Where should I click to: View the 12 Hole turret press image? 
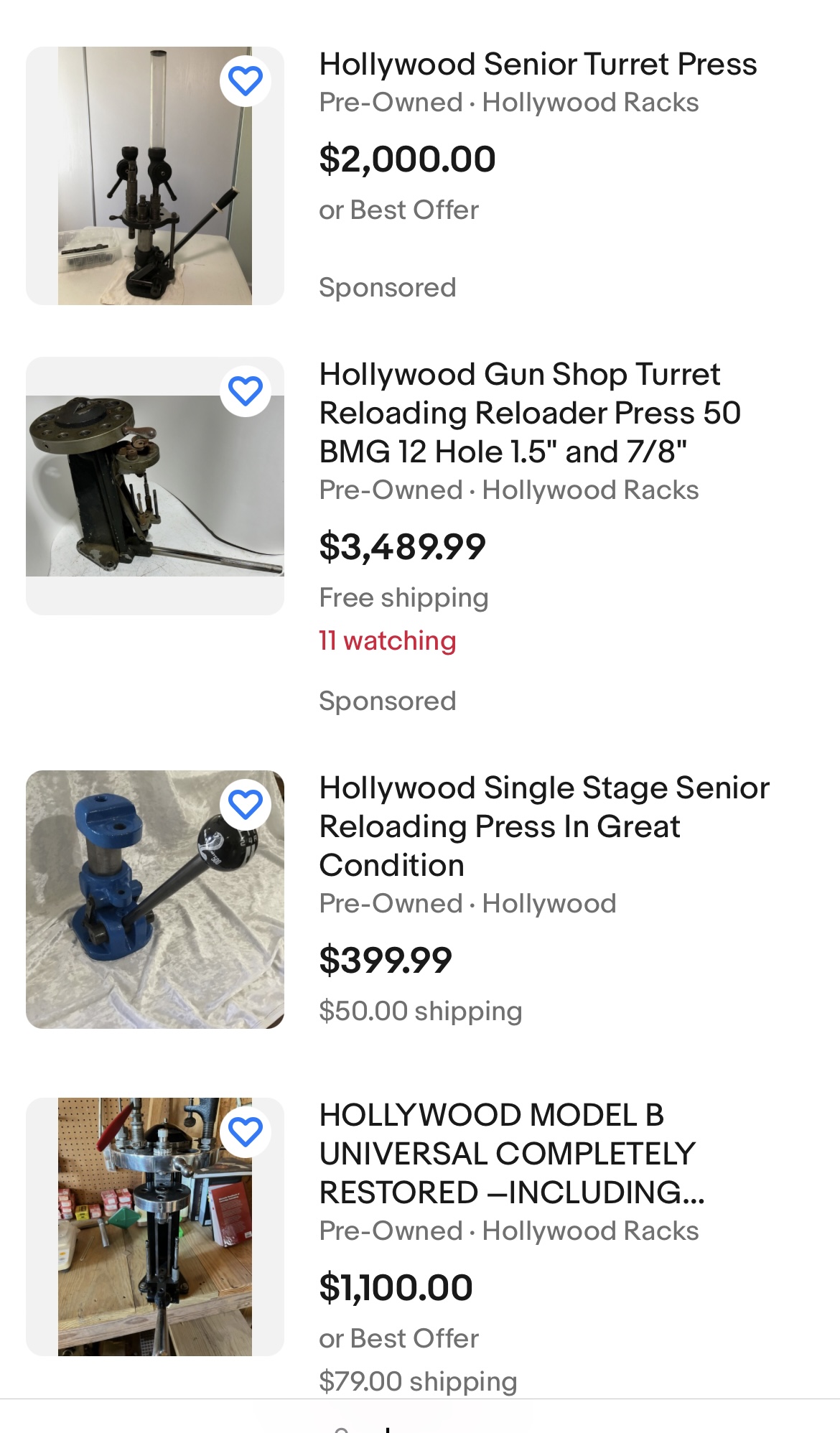[x=154, y=486]
